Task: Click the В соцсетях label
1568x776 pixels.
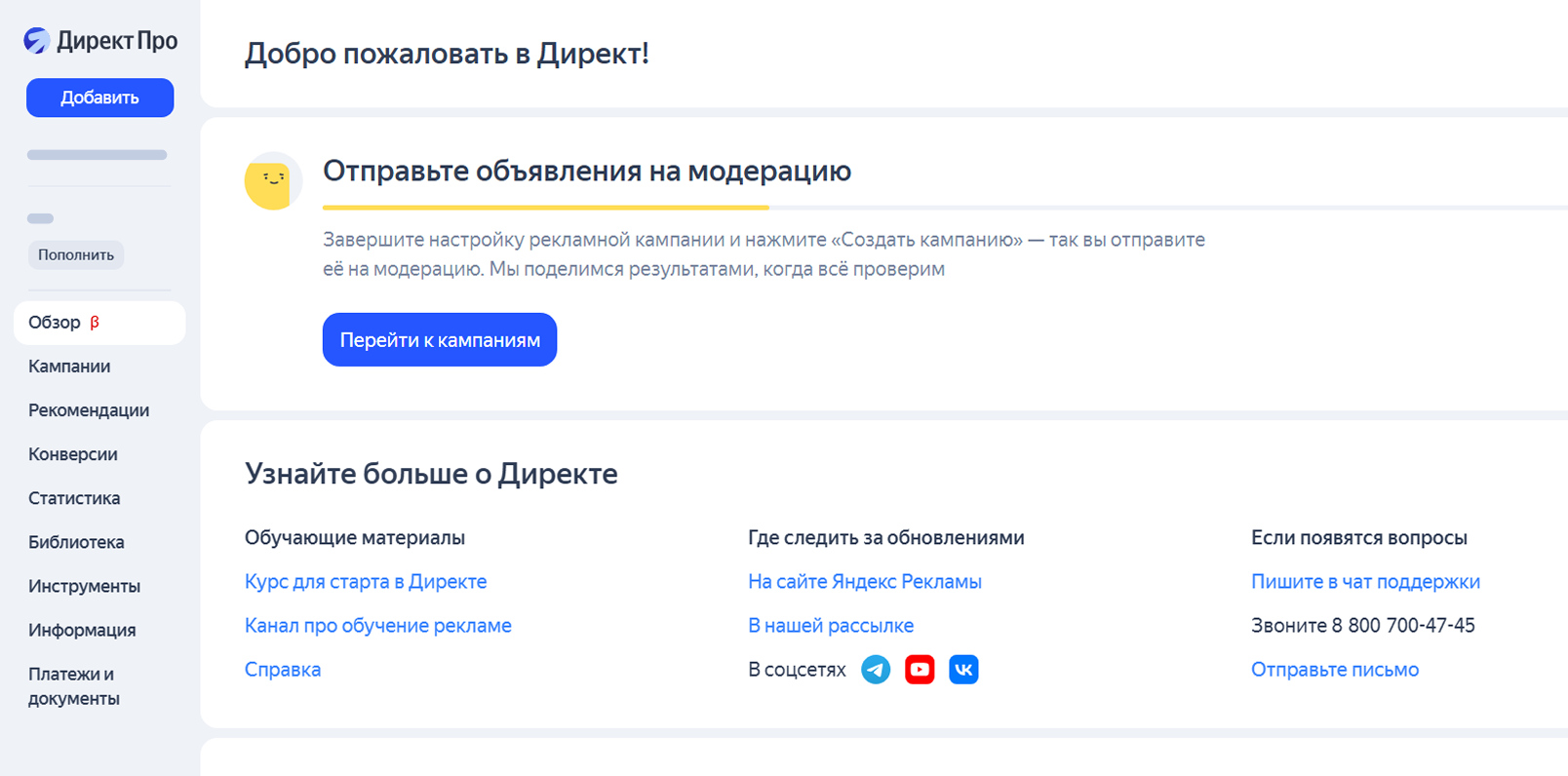Action: pyautogui.click(x=797, y=670)
